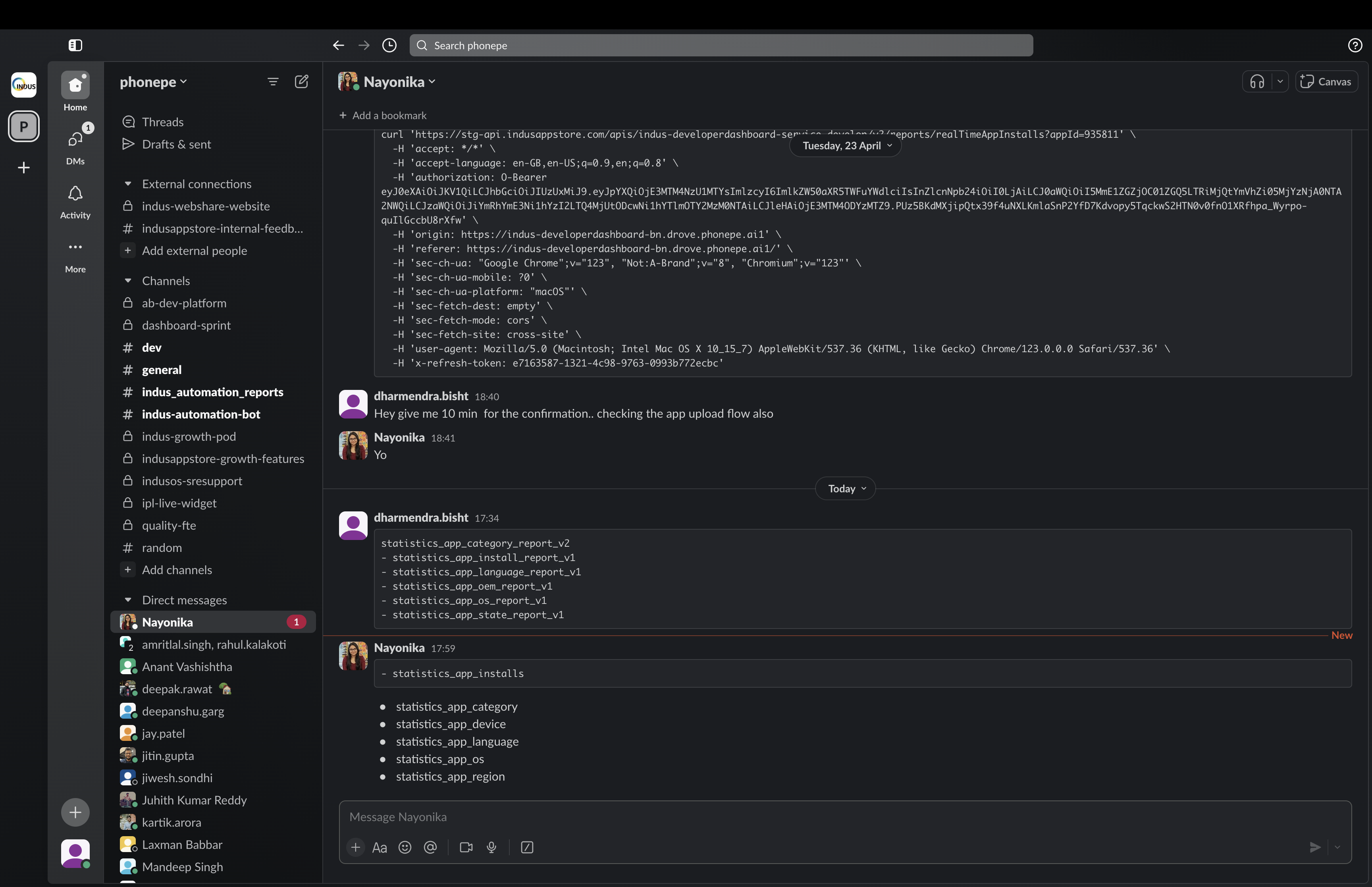Open Nayonika direct message
This screenshot has height=887, width=1372.
[213, 622]
